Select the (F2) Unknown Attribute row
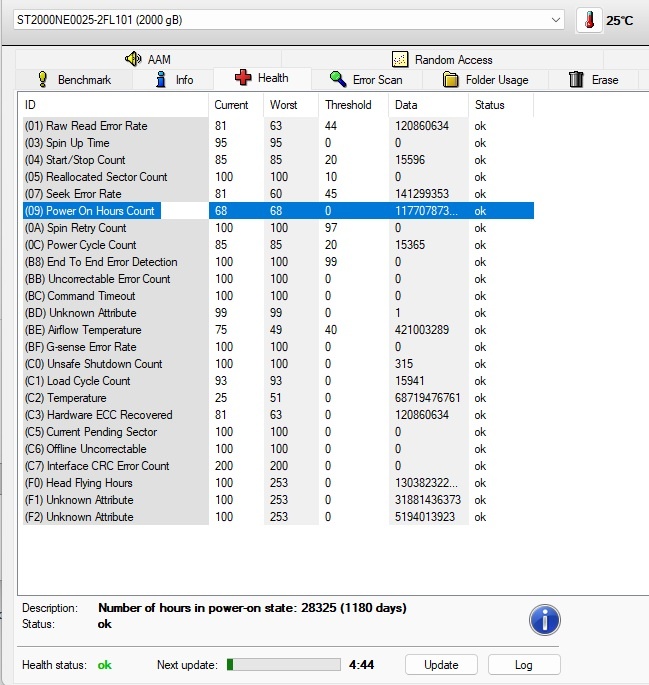649x685 pixels. (x=278, y=517)
